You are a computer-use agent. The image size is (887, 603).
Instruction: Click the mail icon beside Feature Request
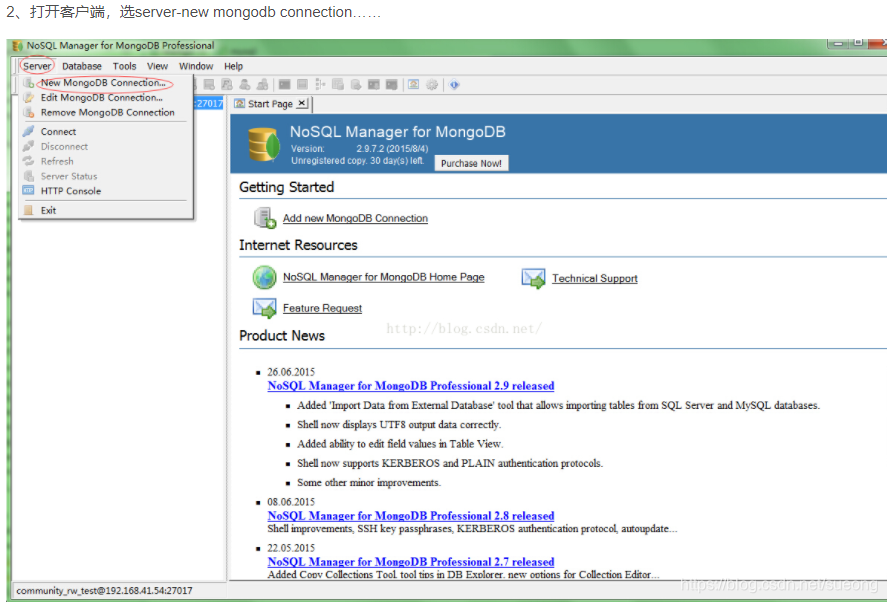pos(264,308)
